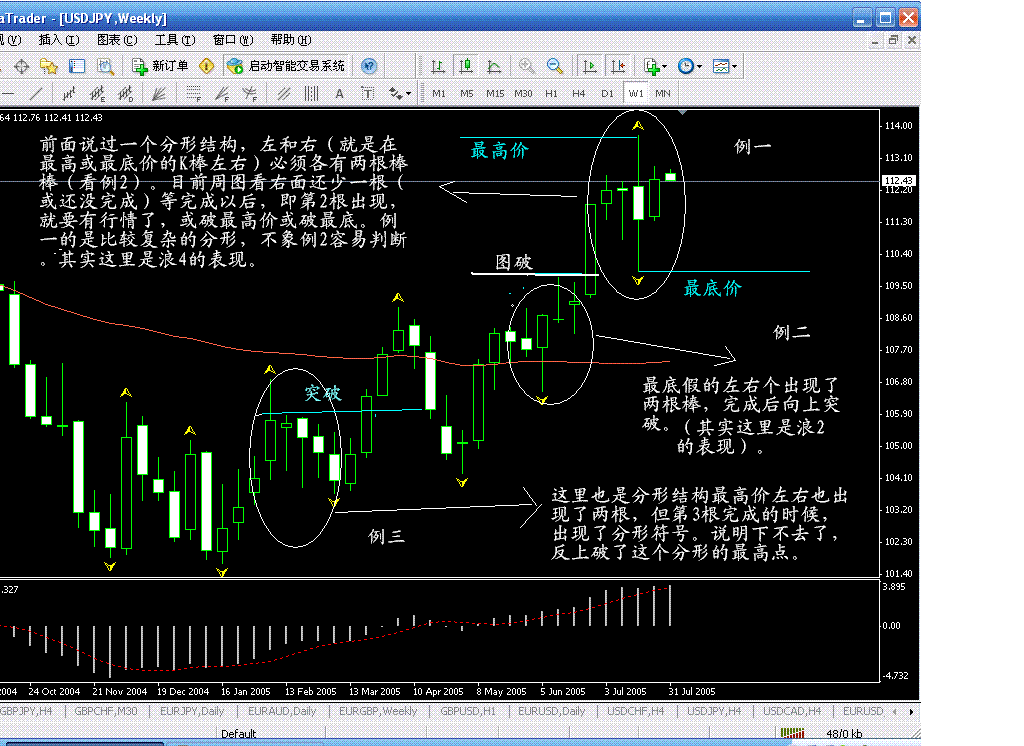Open the Strategy Tester magnifier icon
1024x746 pixels.
(105, 66)
